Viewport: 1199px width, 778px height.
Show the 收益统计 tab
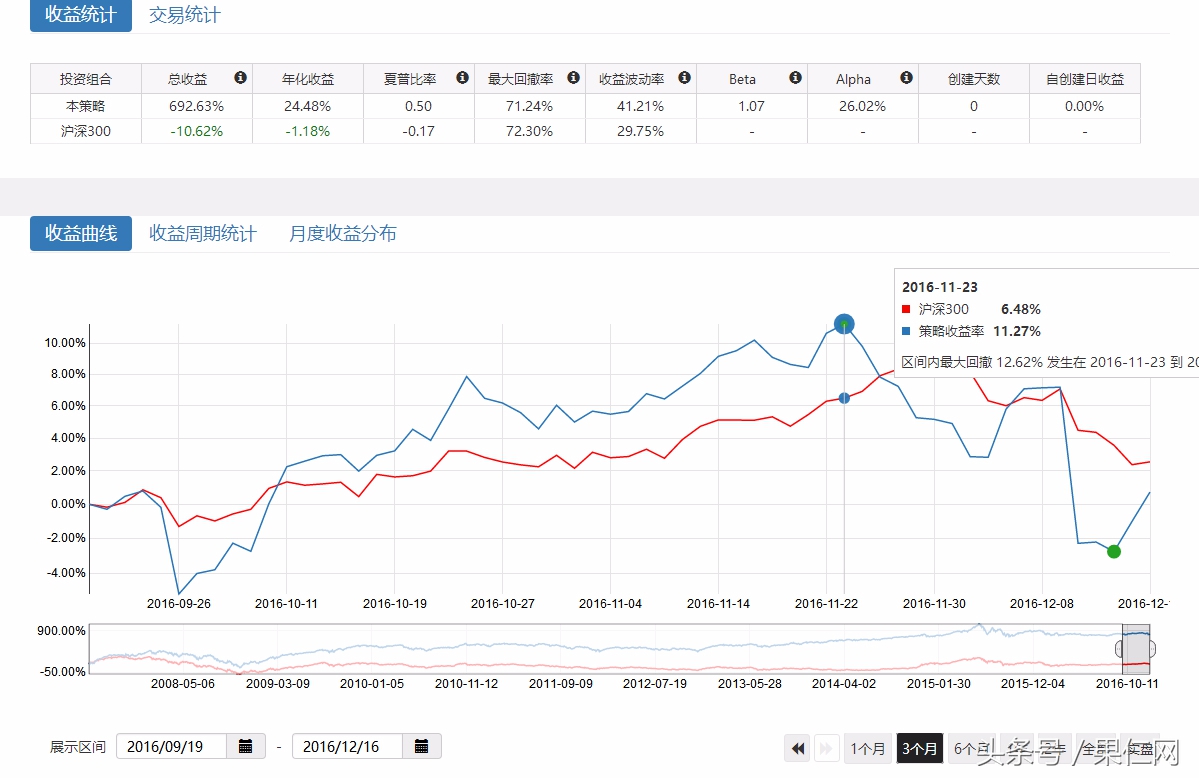[81, 15]
